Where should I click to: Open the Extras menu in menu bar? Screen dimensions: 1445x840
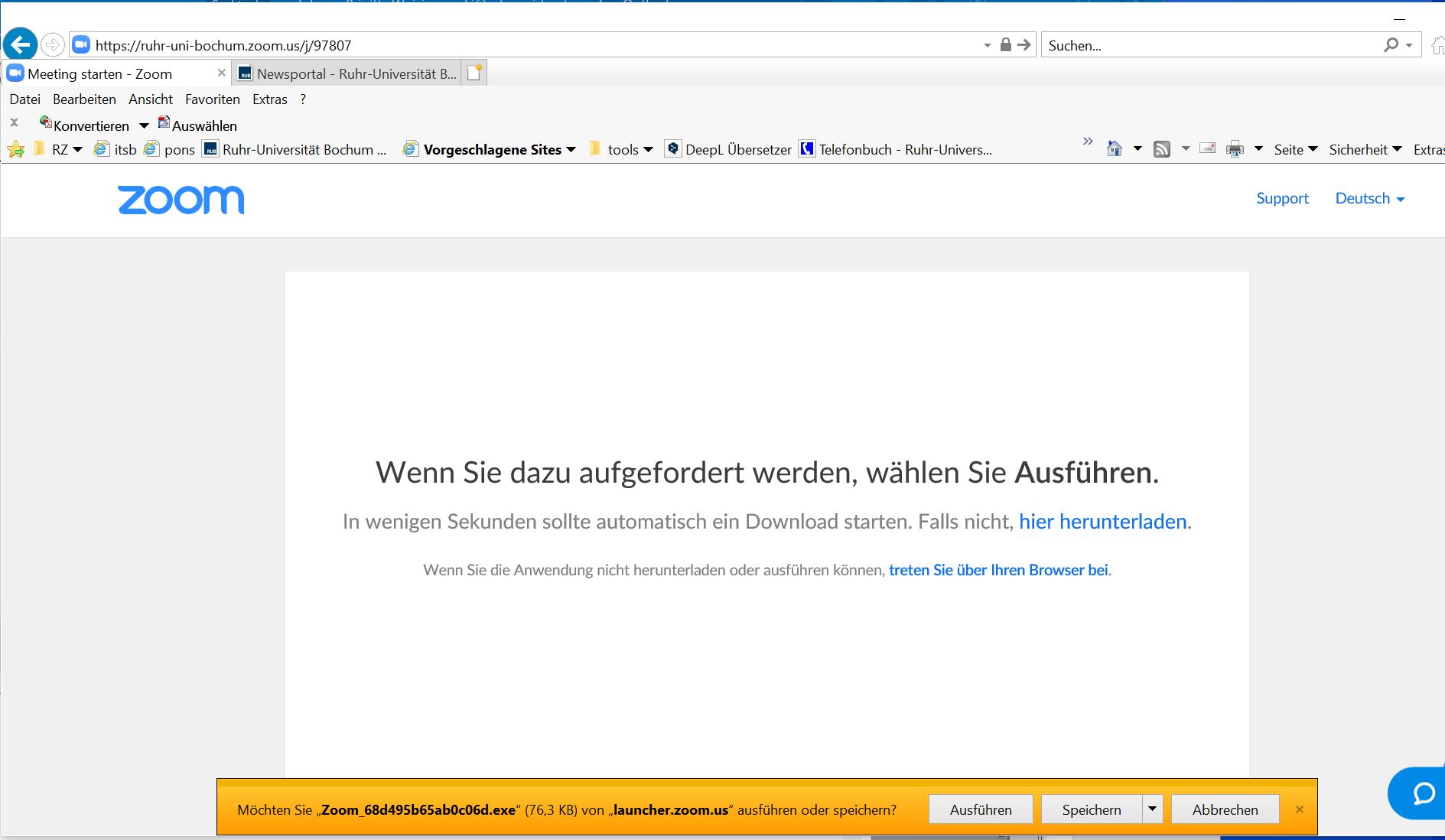(270, 99)
